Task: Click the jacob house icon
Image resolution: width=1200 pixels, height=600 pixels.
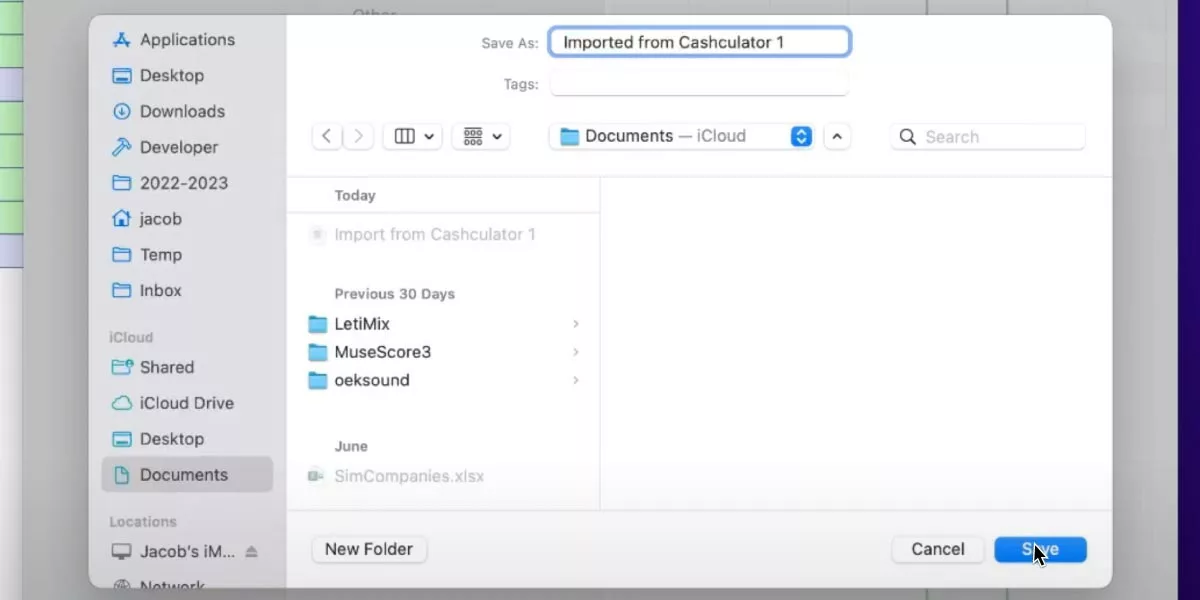Action: pos(122,219)
